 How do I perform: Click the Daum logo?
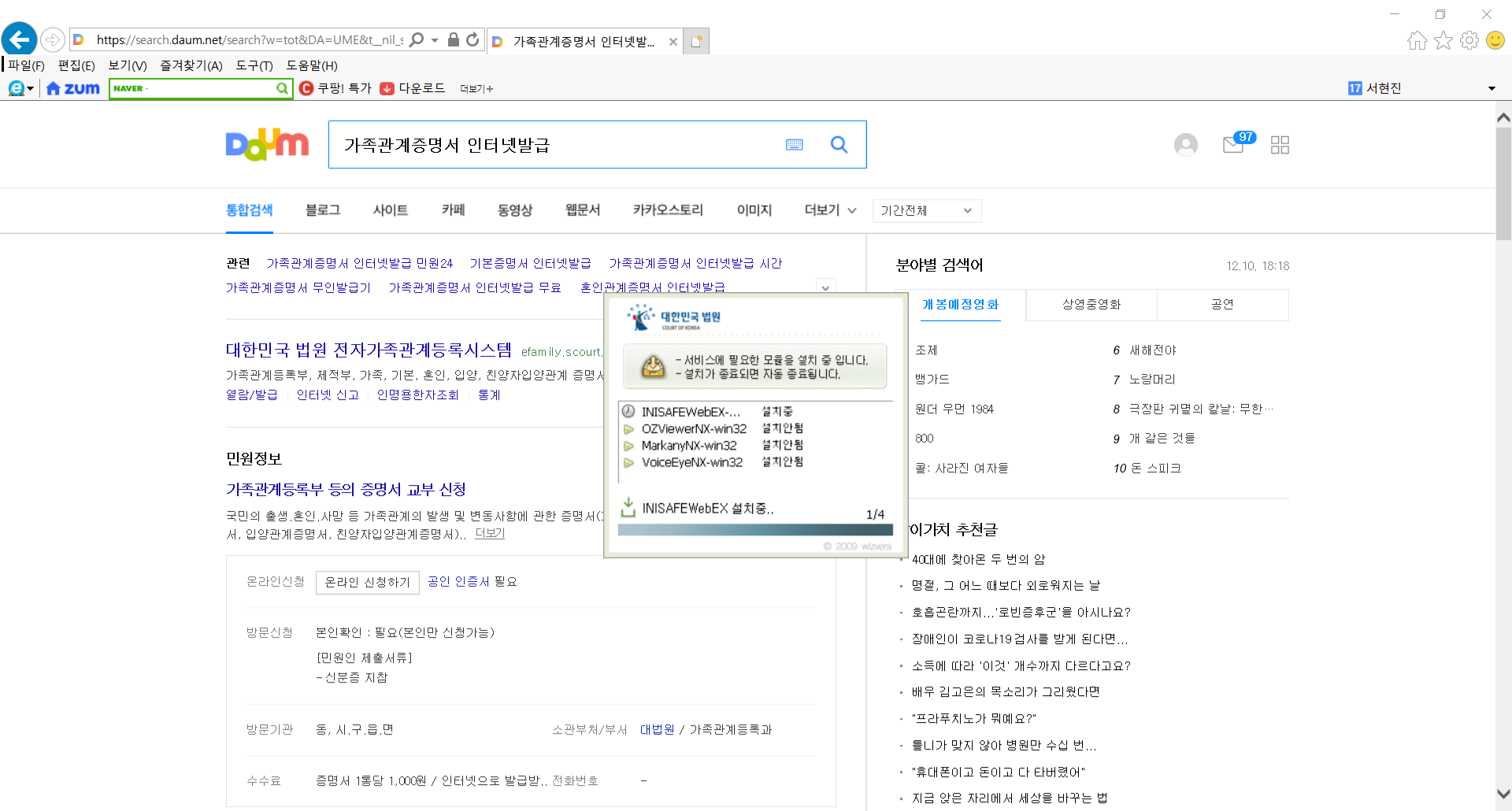(267, 144)
